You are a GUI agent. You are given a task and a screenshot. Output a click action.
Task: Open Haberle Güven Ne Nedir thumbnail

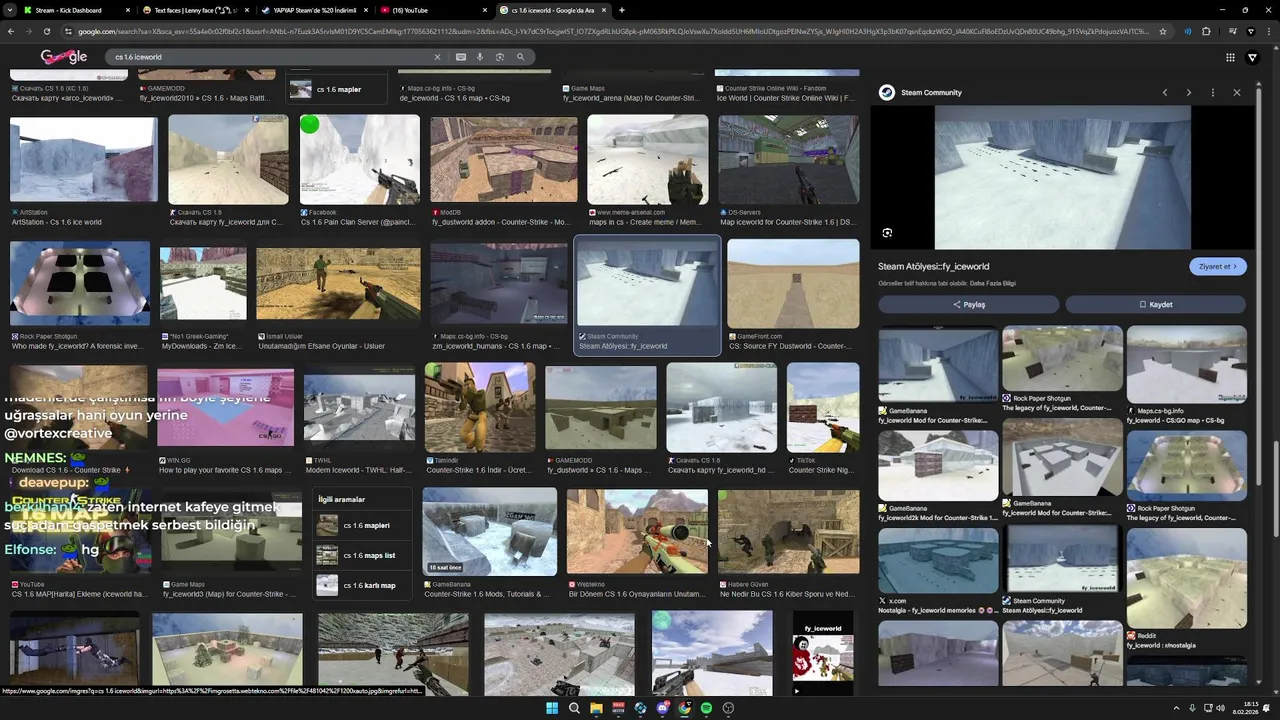coord(789,532)
